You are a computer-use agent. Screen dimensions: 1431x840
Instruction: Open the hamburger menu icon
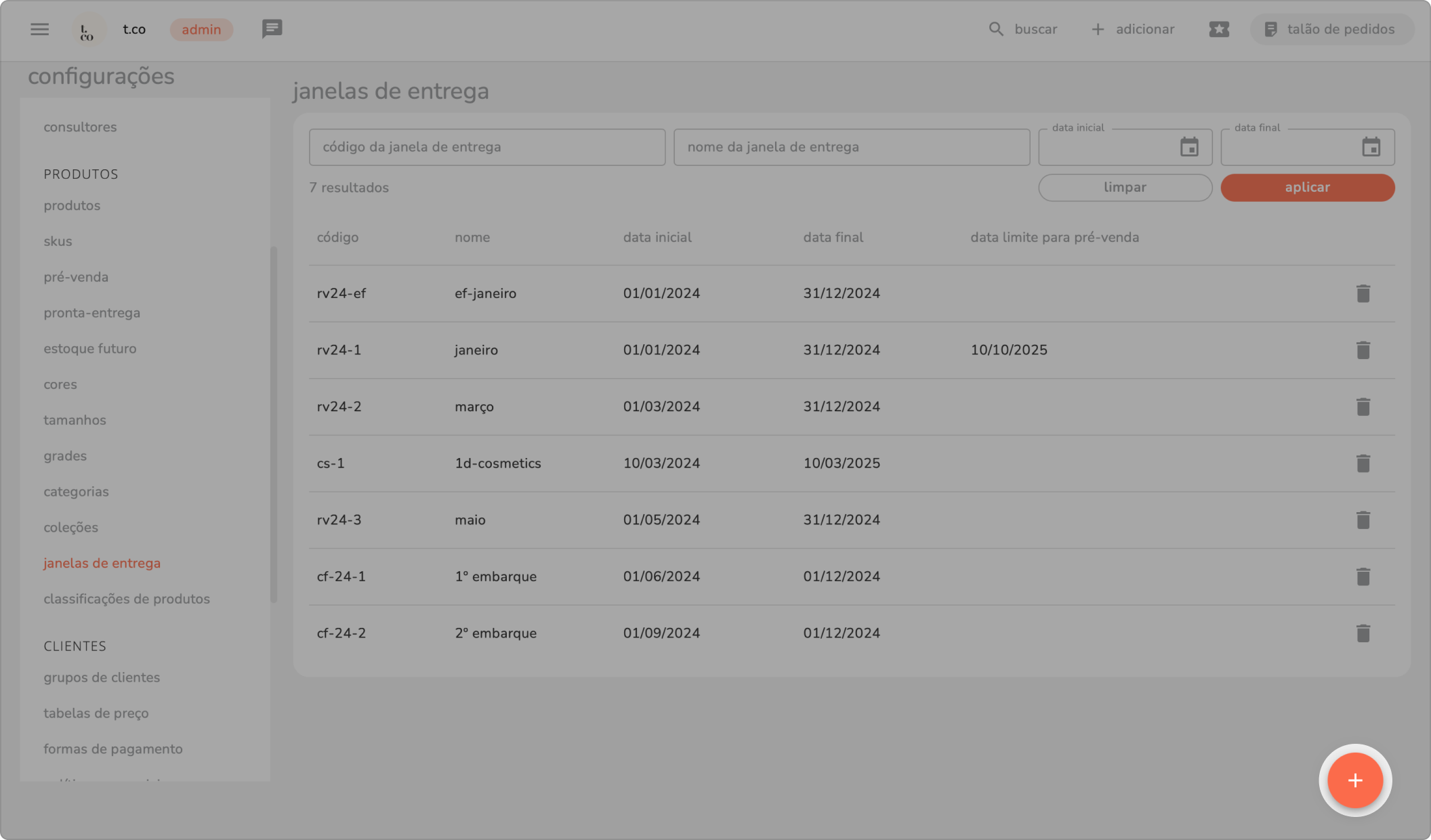pos(39,29)
